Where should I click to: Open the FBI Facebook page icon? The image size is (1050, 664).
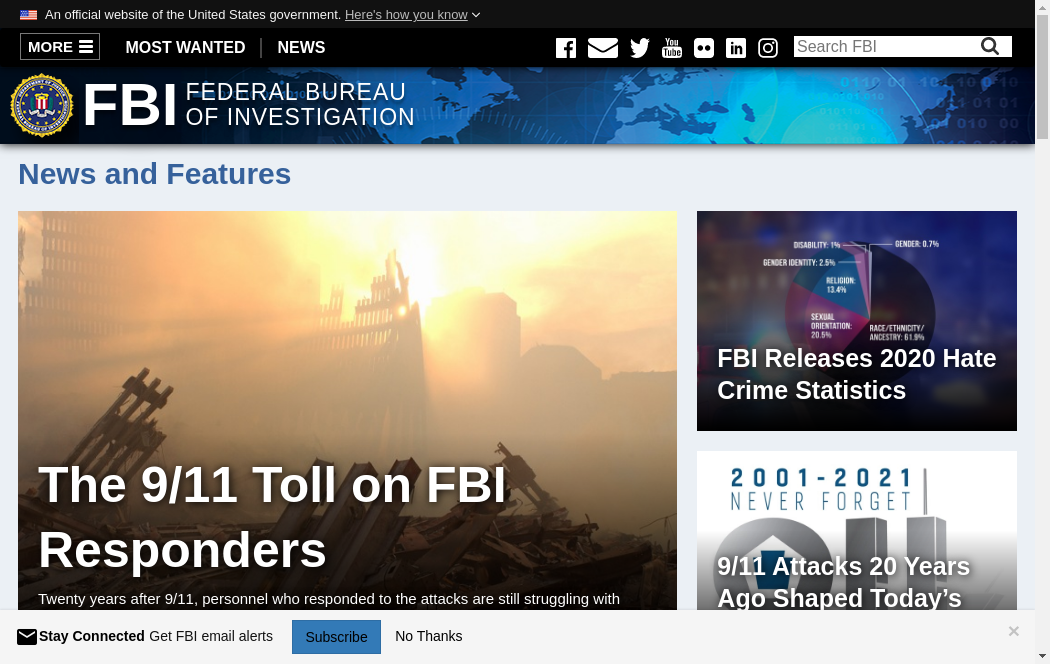566,48
